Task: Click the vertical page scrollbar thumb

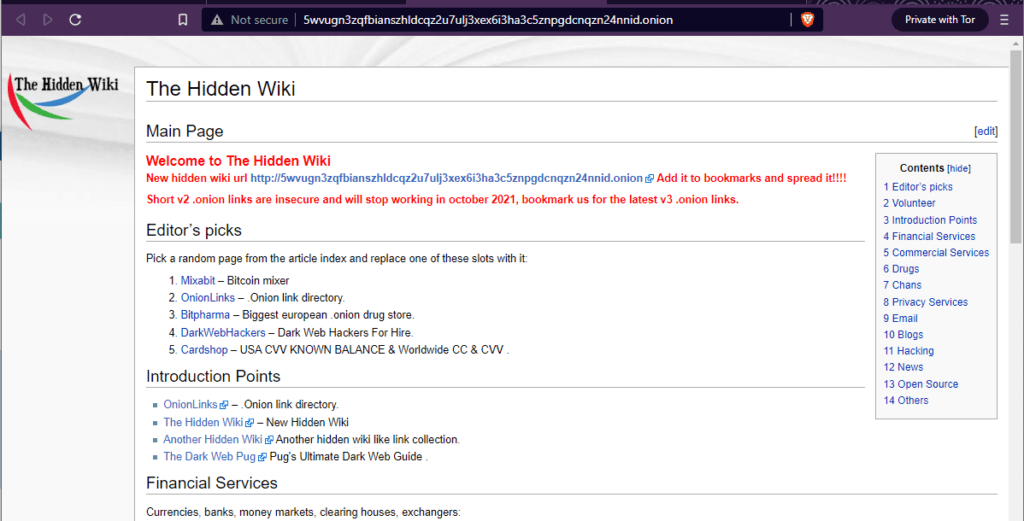Action: pyautogui.click(x=1016, y=145)
